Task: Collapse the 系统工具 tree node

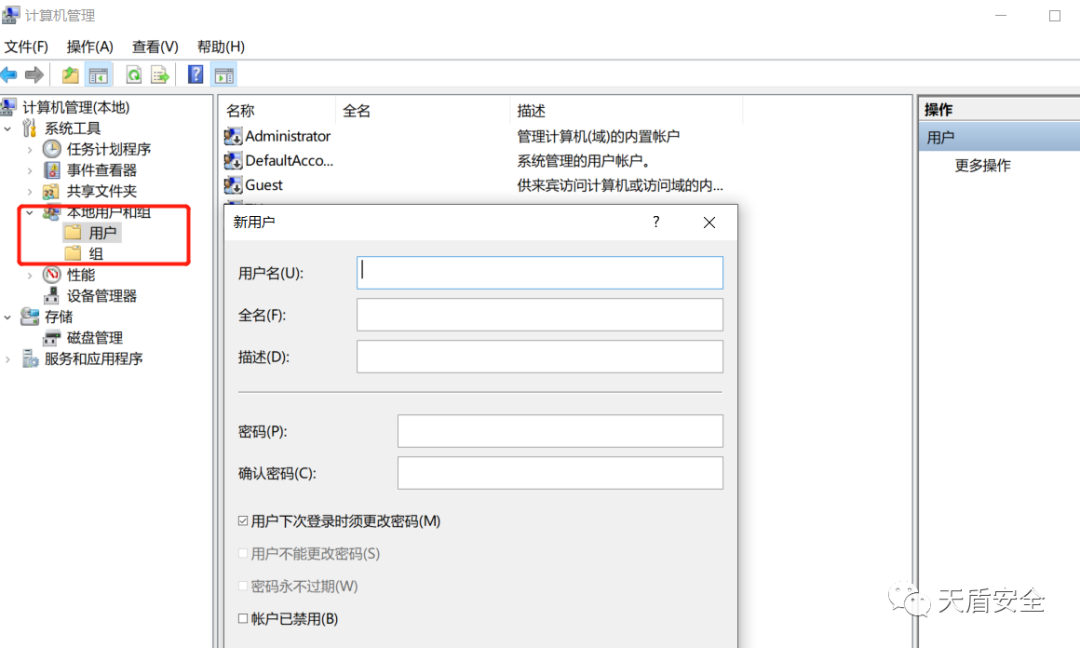Action: click(x=8, y=129)
